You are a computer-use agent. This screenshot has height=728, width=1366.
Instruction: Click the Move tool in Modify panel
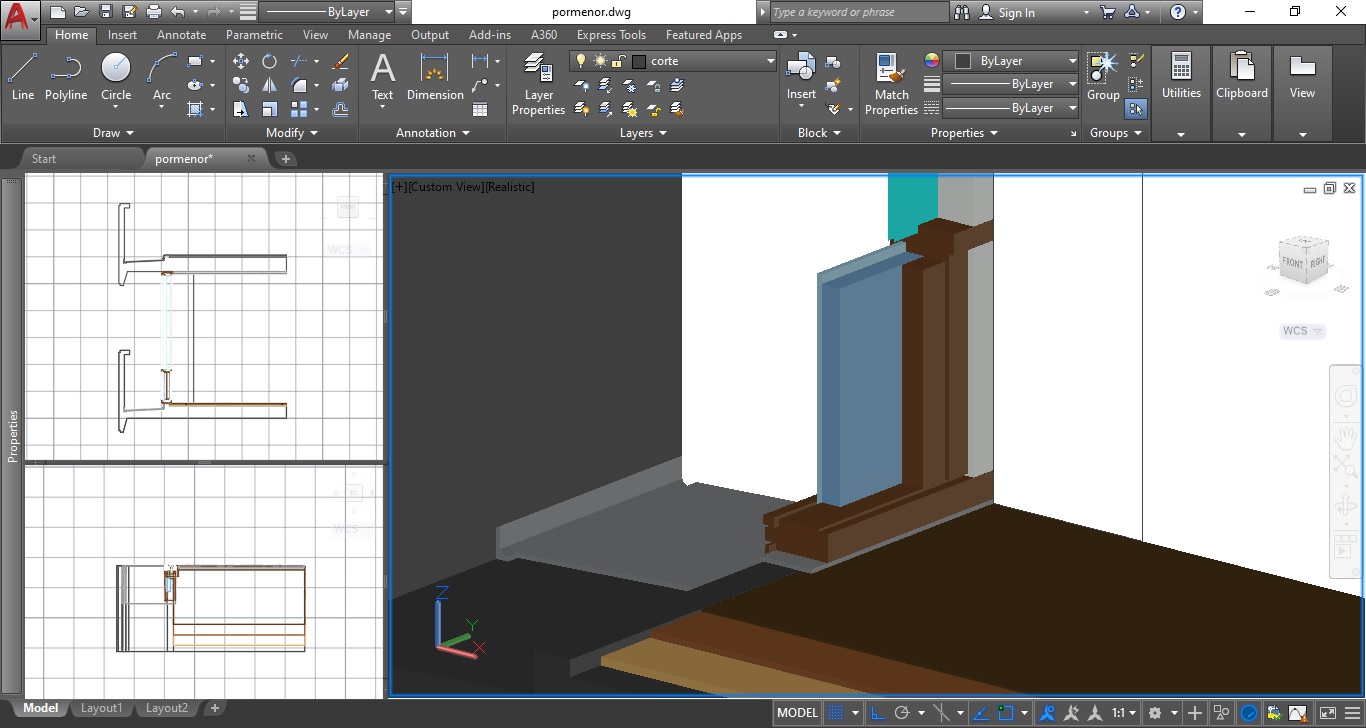tap(241, 61)
